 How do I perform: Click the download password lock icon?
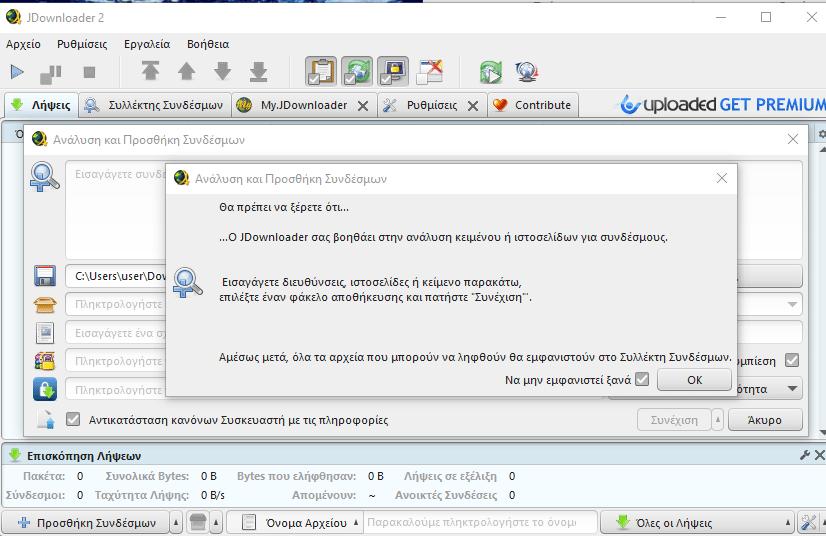[x=45, y=389]
